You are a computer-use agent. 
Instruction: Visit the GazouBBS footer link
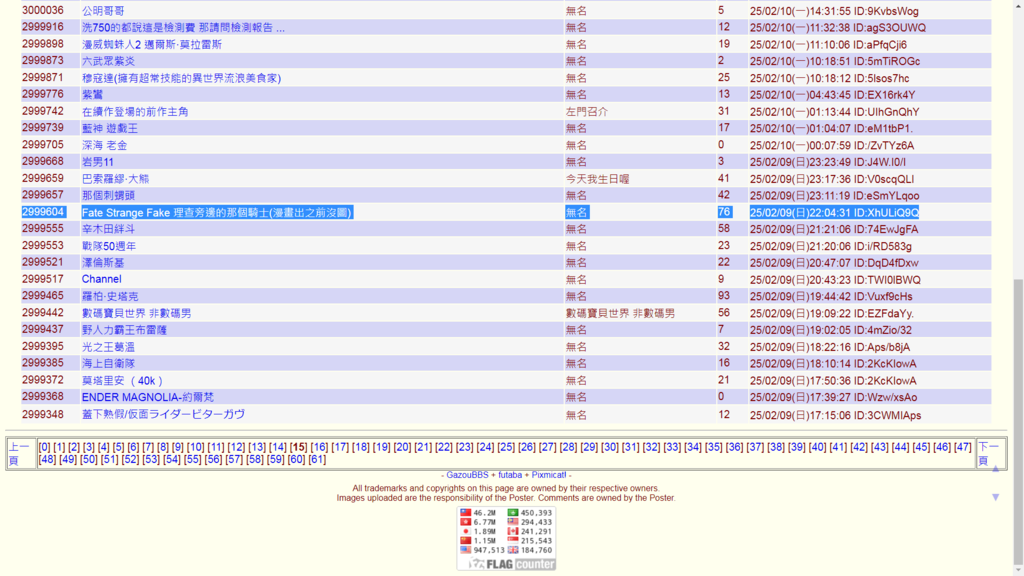coord(467,475)
